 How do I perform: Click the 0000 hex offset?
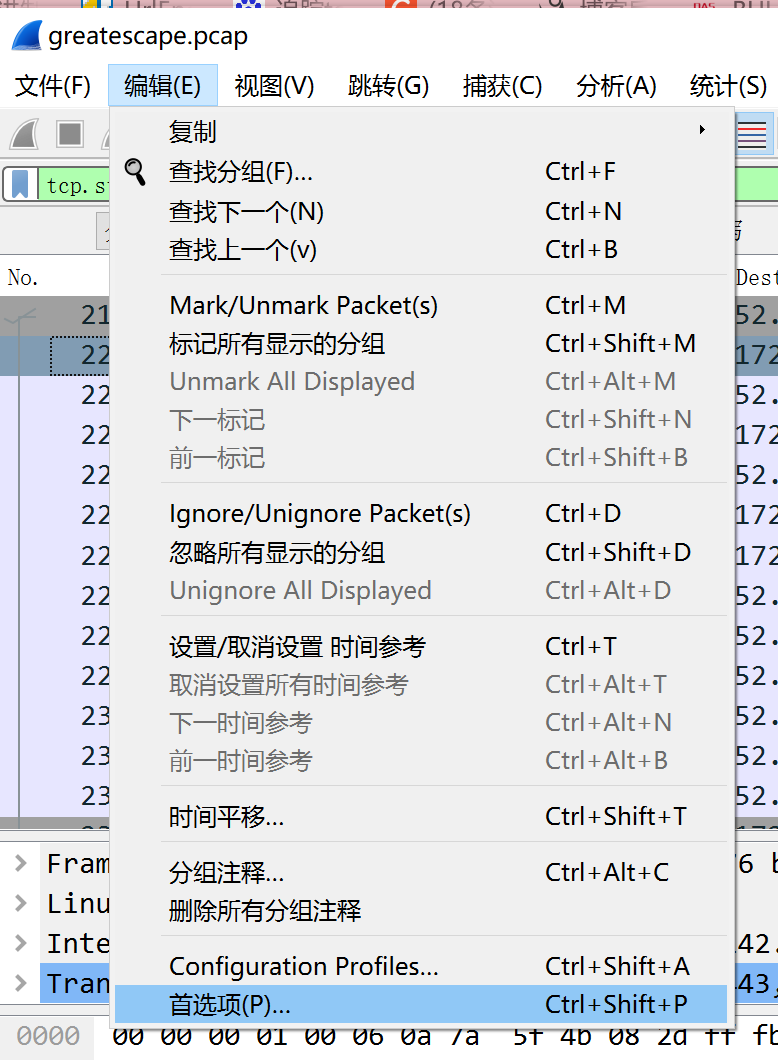tap(48, 1036)
